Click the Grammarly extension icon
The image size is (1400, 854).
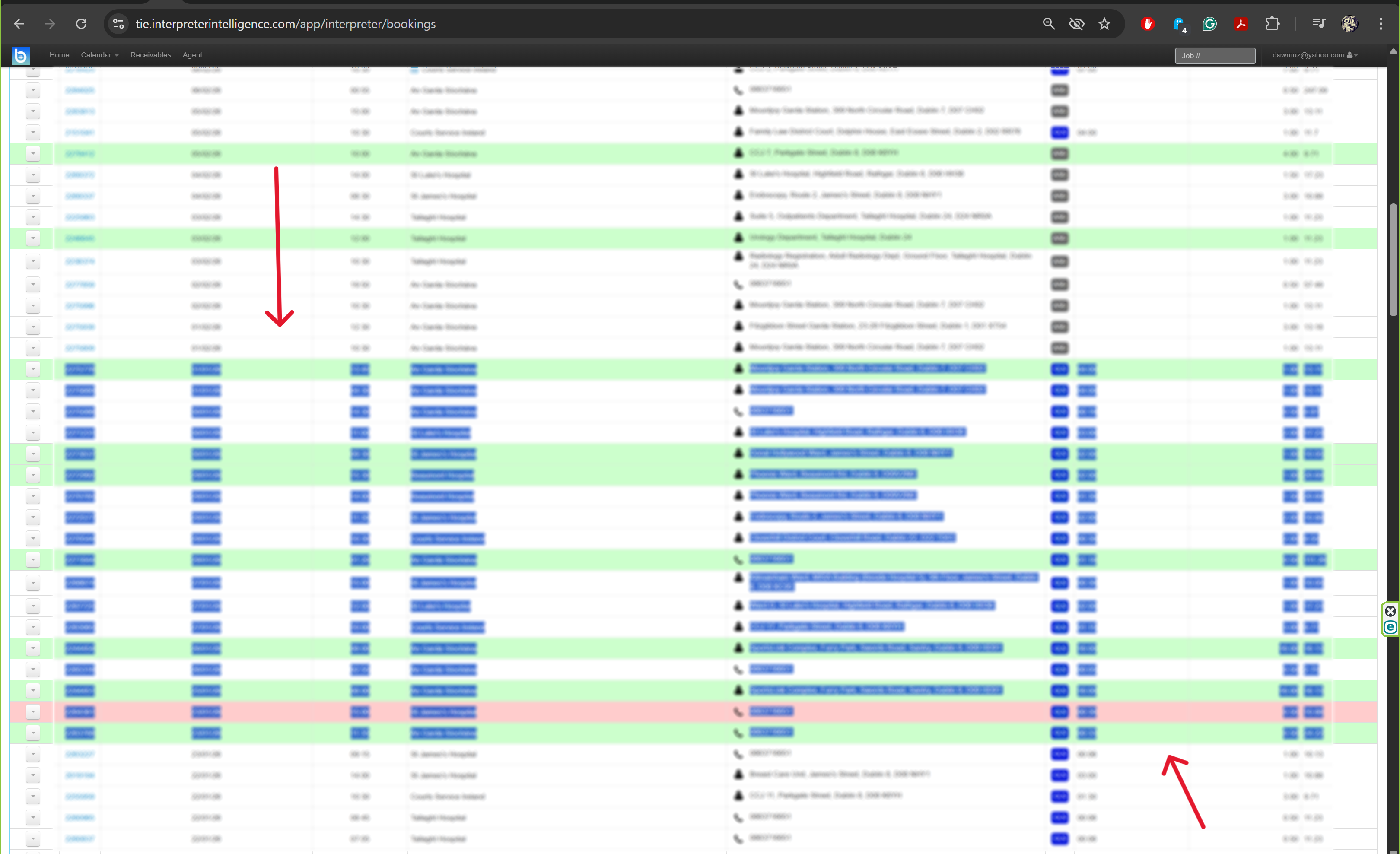pyautogui.click(x=1209, y=24)
